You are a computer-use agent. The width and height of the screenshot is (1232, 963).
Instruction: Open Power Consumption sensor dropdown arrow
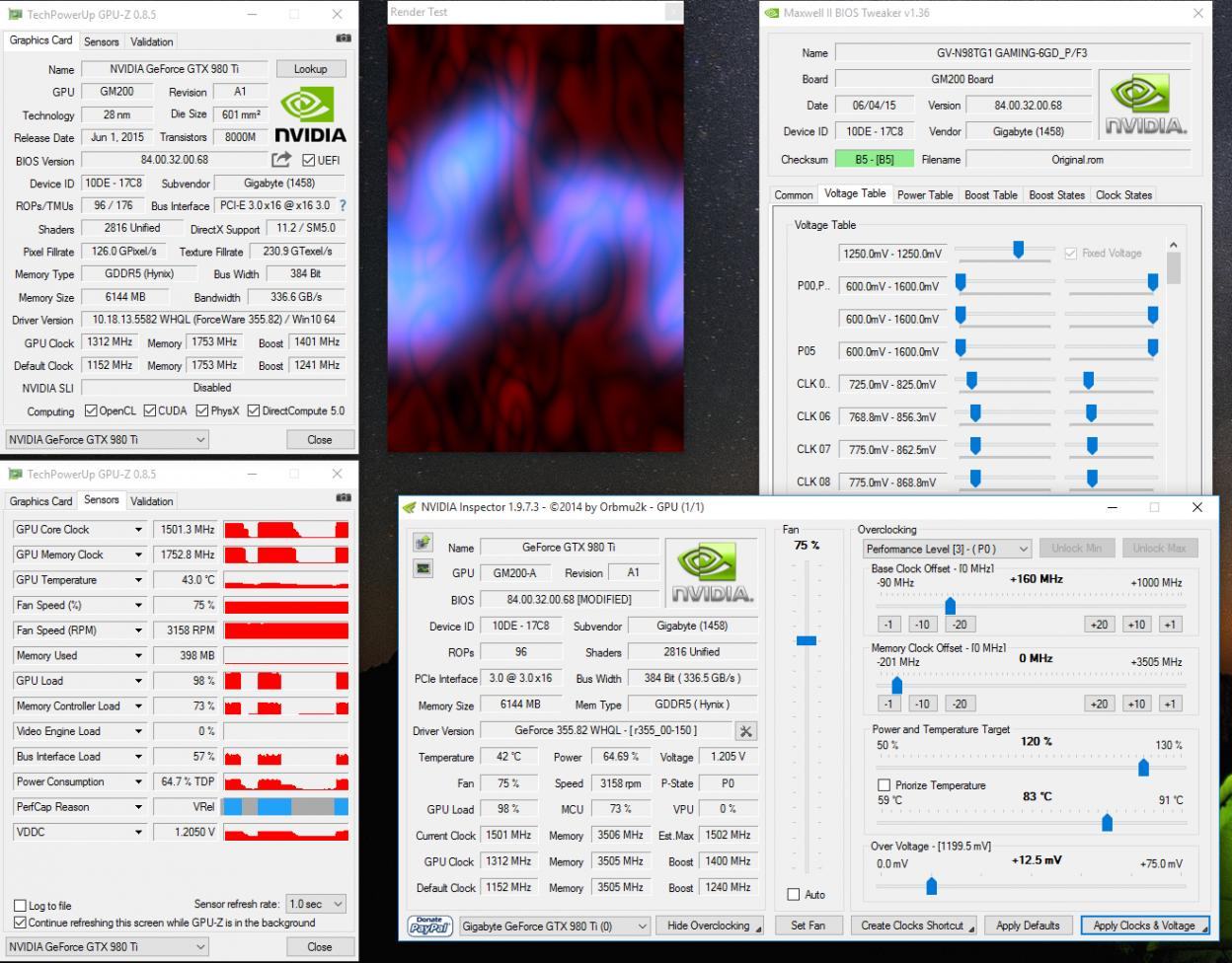139,782
